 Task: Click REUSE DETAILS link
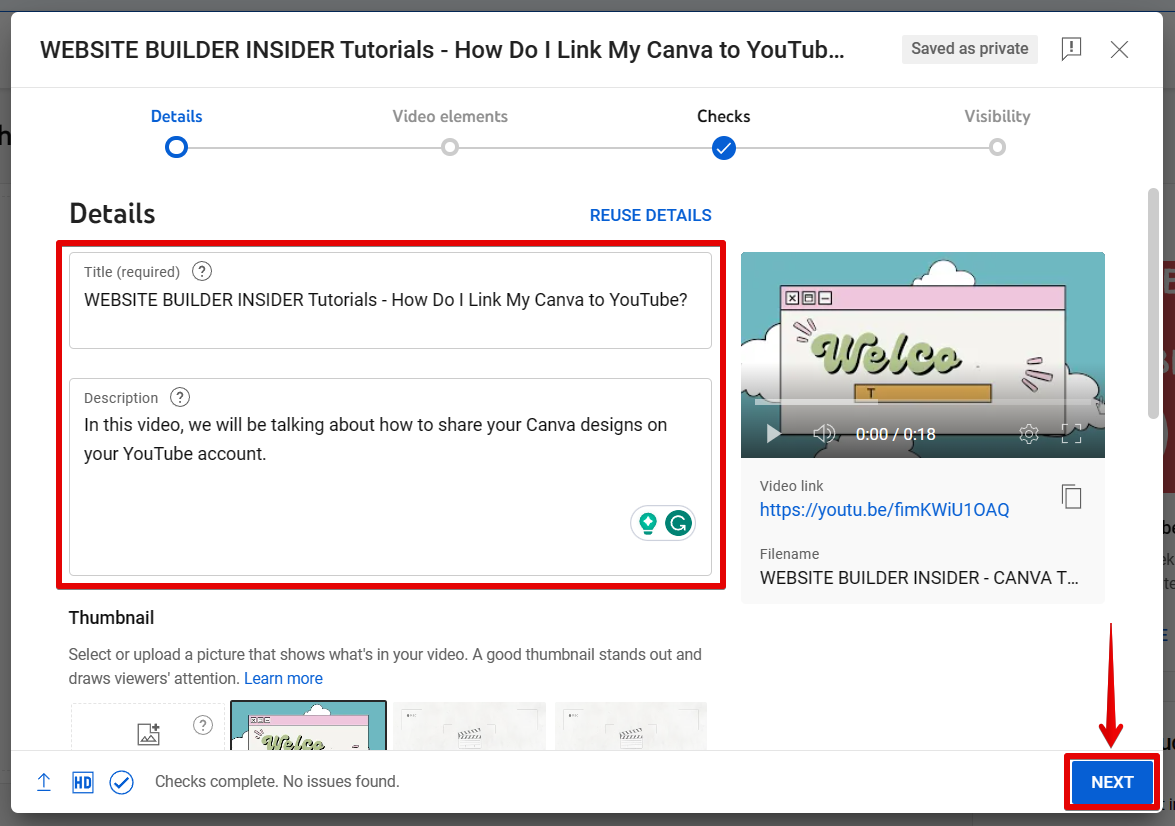pyautogui.click(x=650, y=215)
